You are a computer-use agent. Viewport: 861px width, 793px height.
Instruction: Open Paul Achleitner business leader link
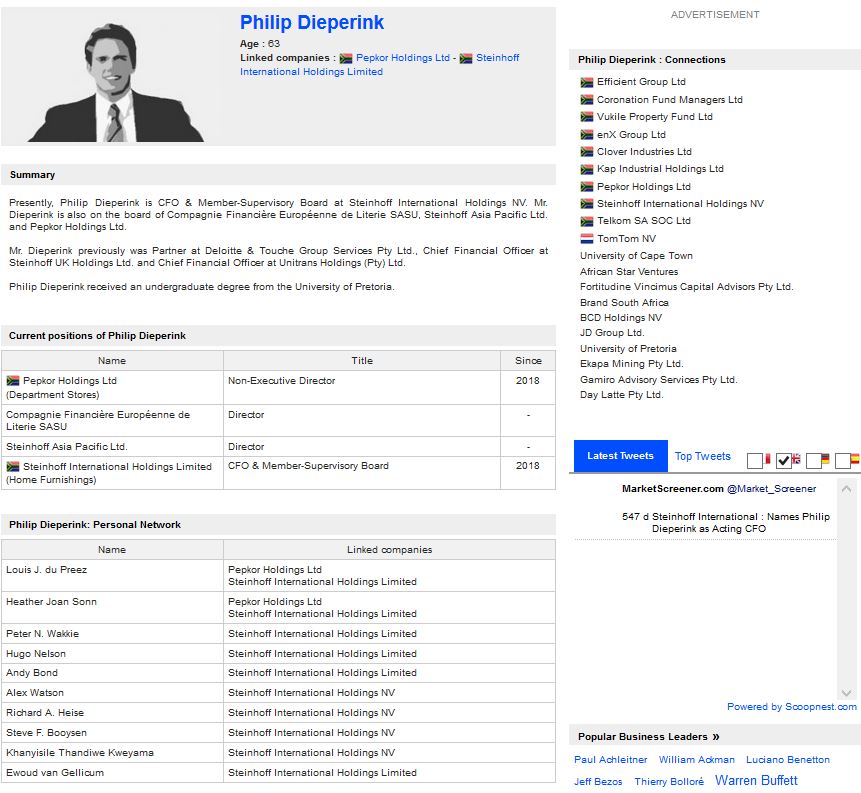click(611, 760)
